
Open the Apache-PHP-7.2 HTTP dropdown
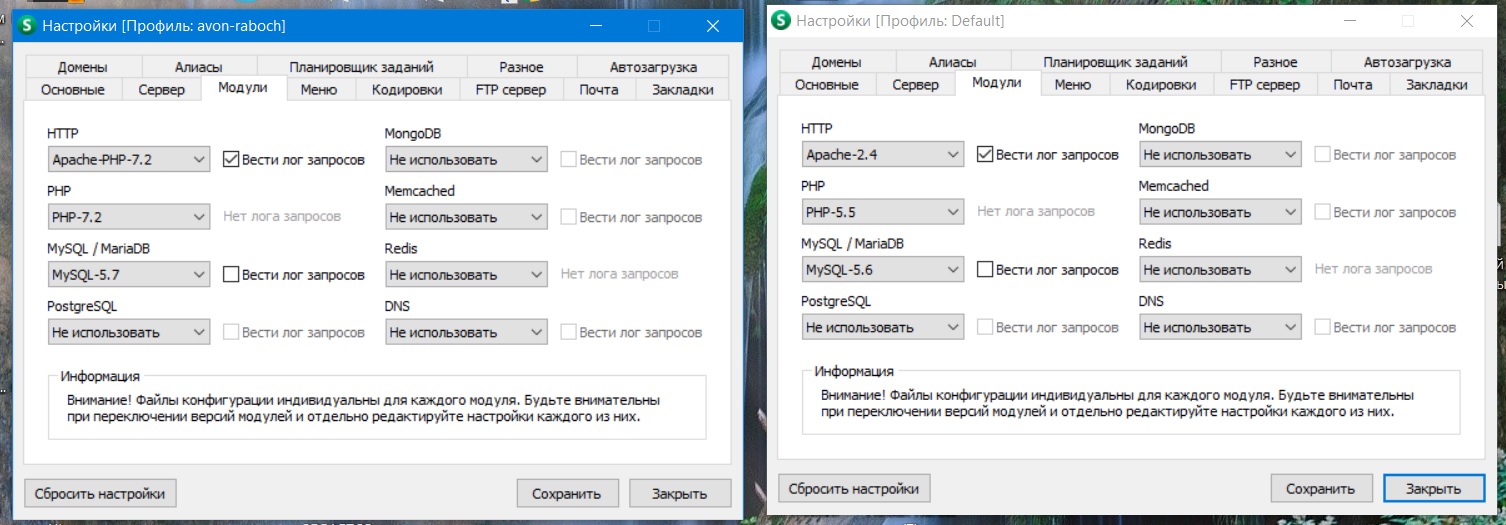click(x=128, y=159)
